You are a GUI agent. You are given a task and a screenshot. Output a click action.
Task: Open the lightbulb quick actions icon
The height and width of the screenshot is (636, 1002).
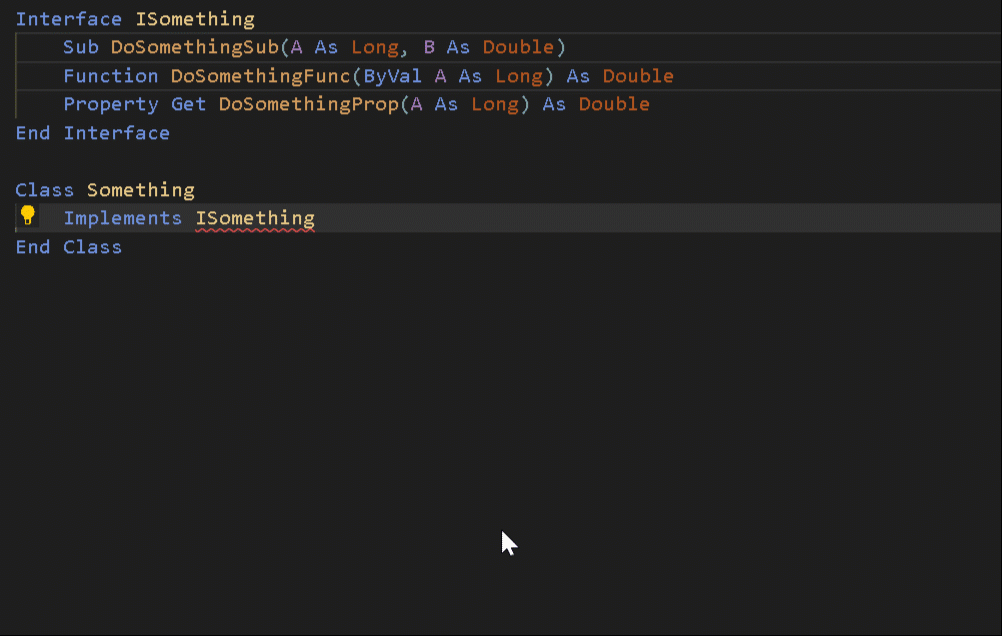point(27,215)
